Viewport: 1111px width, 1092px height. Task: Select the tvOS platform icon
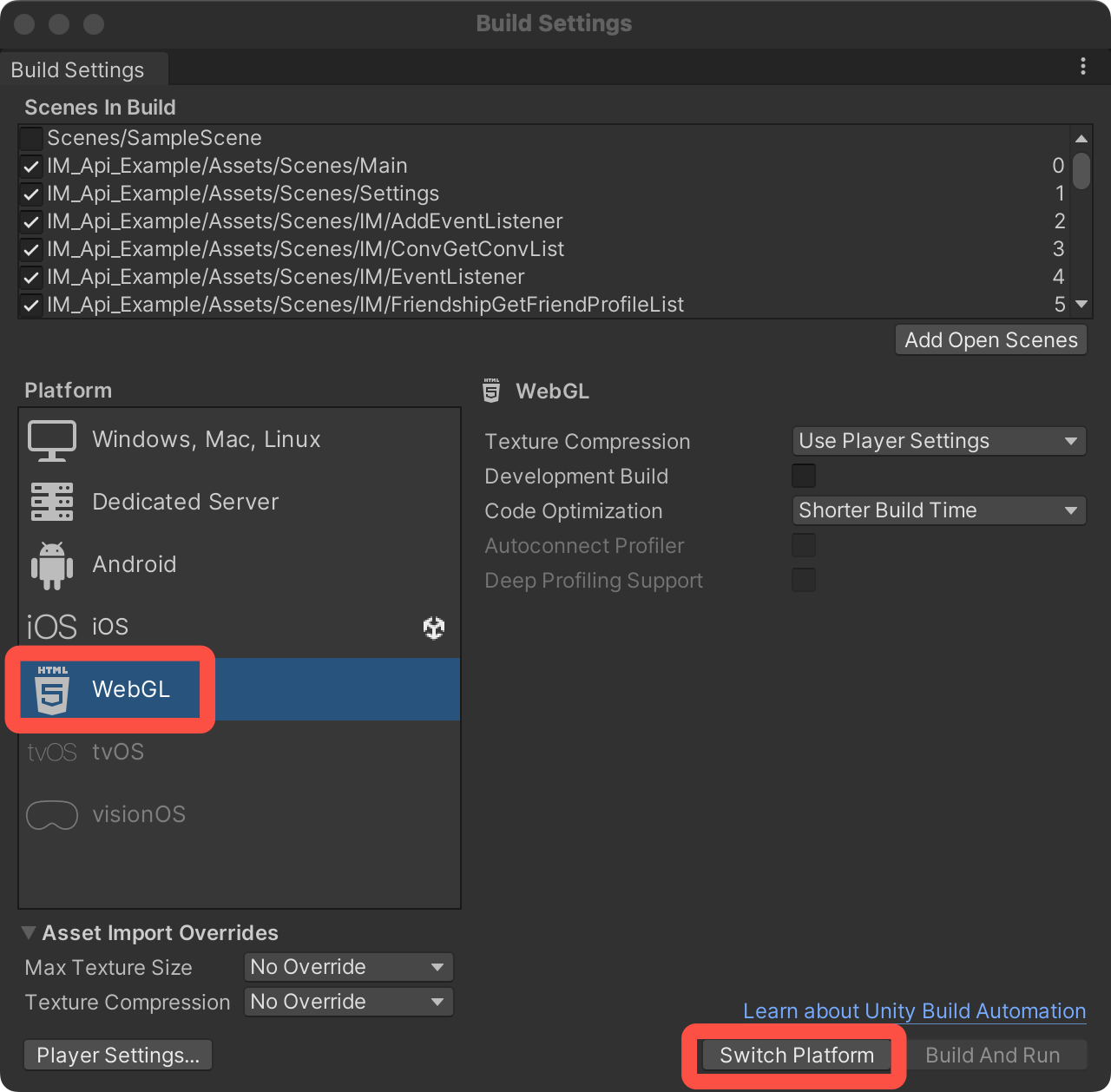tap(52, 753)
